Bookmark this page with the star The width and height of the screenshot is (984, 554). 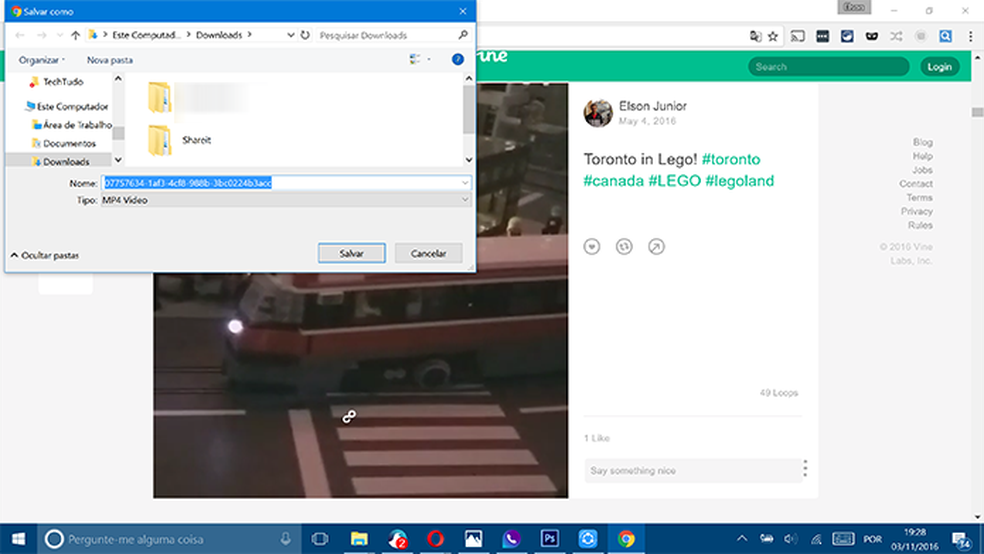(773, 36)
